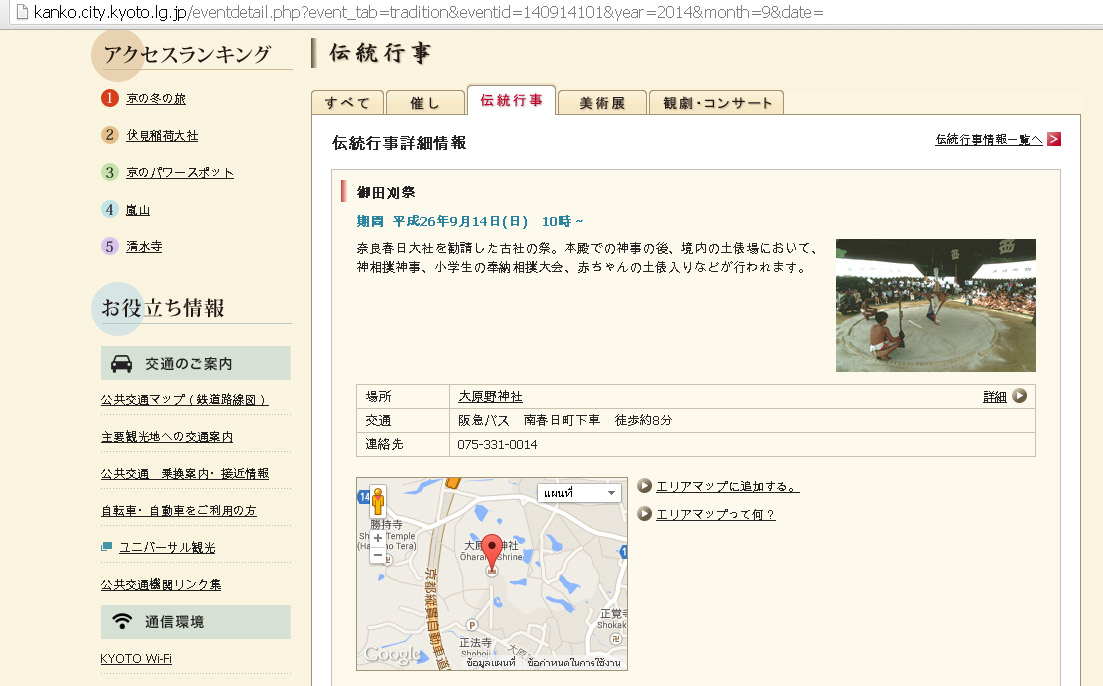Screen dimensions: 1103x686
Task: Click the Google logo on the map
Action: [x=392, y=654]
